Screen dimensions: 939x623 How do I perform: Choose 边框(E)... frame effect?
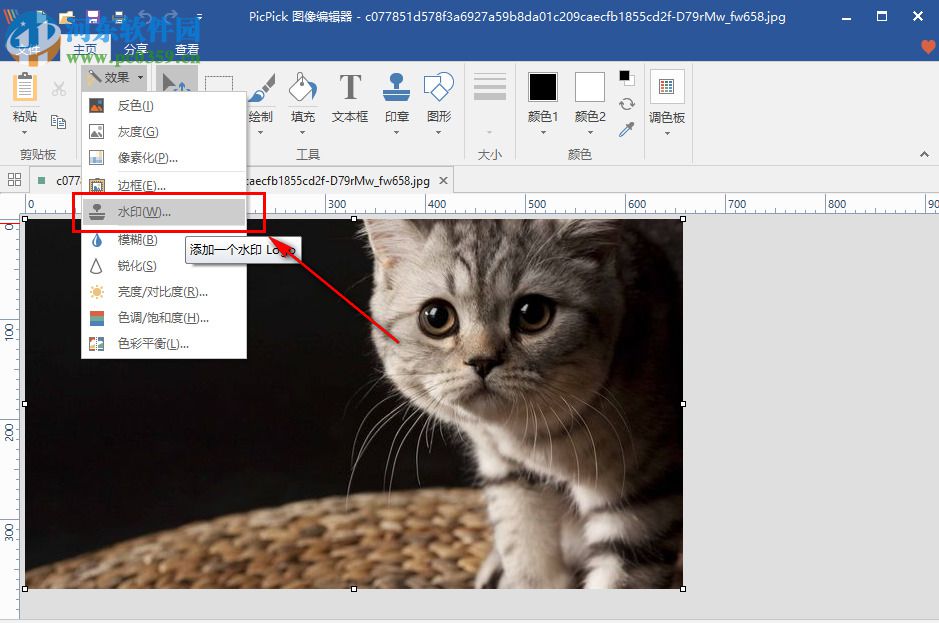164,186
